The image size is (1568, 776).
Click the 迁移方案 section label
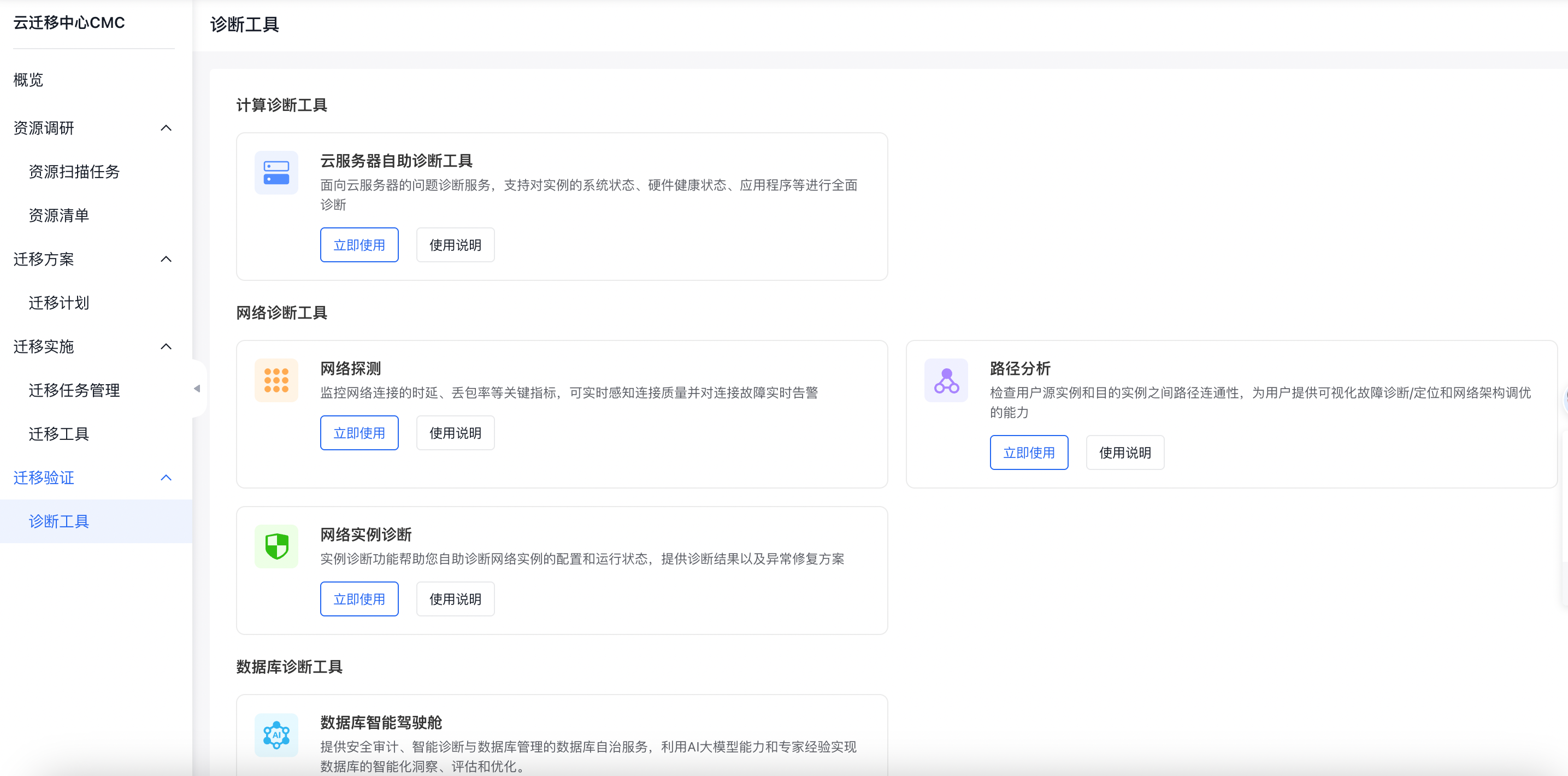click(x=44, y=259)
